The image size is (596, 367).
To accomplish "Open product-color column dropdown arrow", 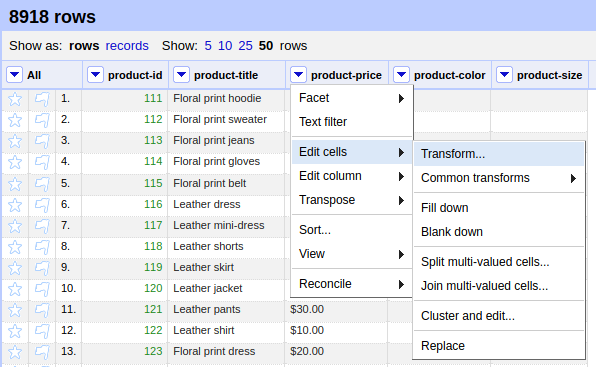I will (x=401, y=74).
